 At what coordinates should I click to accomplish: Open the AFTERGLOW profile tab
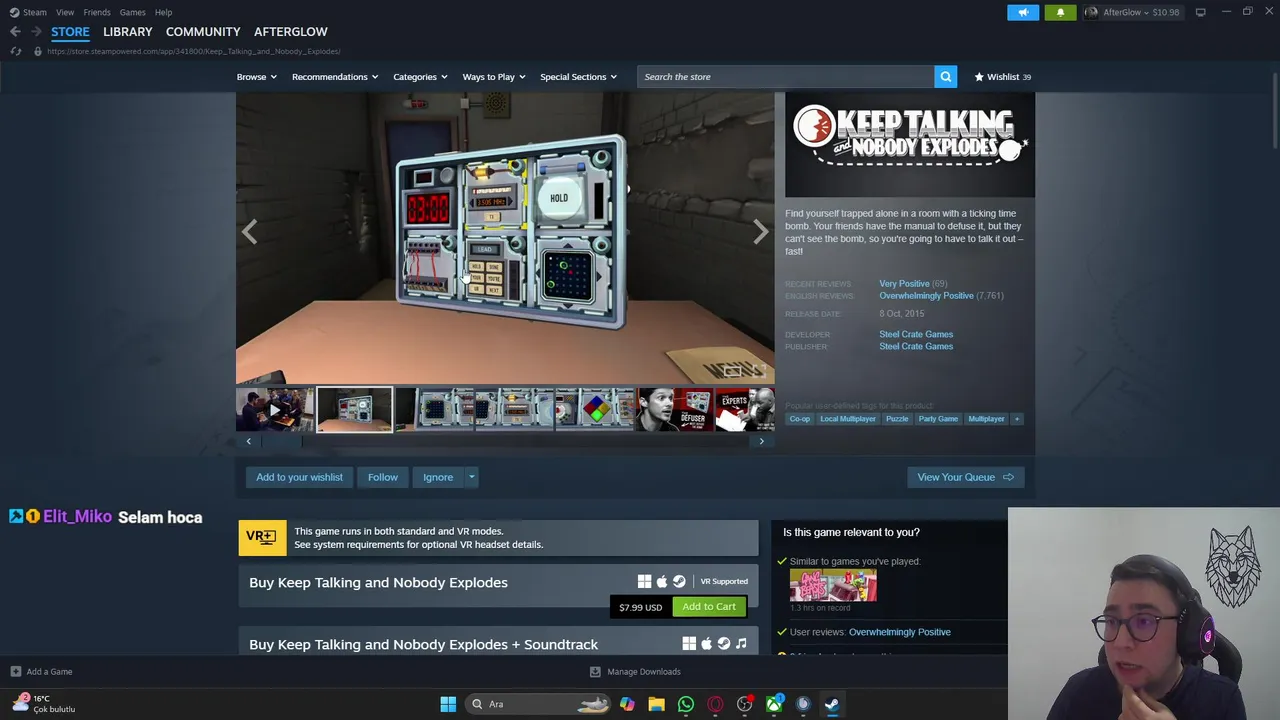tap(291, 32)
